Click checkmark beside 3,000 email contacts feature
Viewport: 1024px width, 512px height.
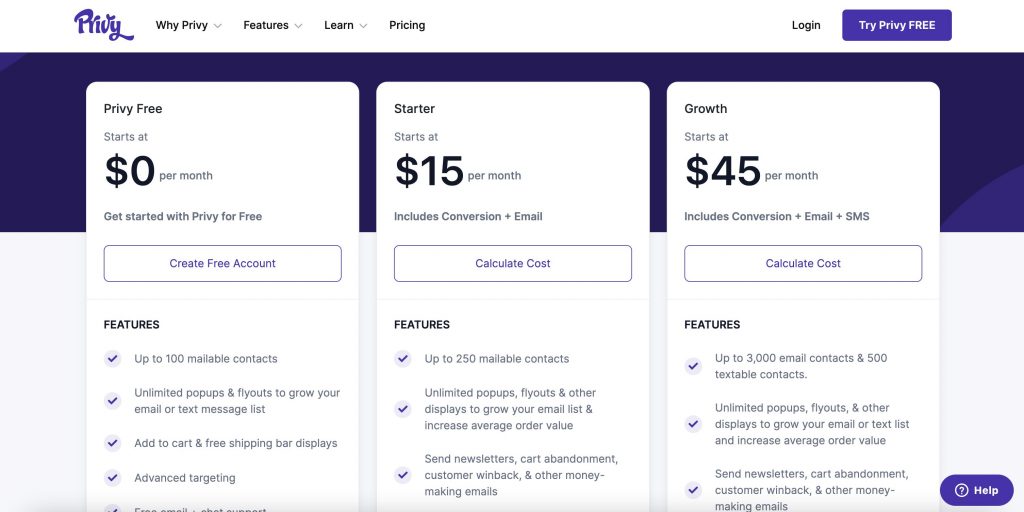(693, 366)
